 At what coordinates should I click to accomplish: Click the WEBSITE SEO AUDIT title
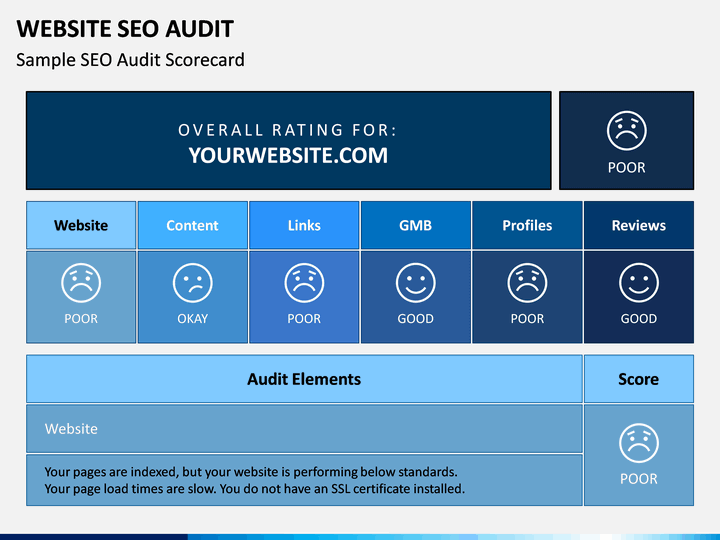point(125,28)
